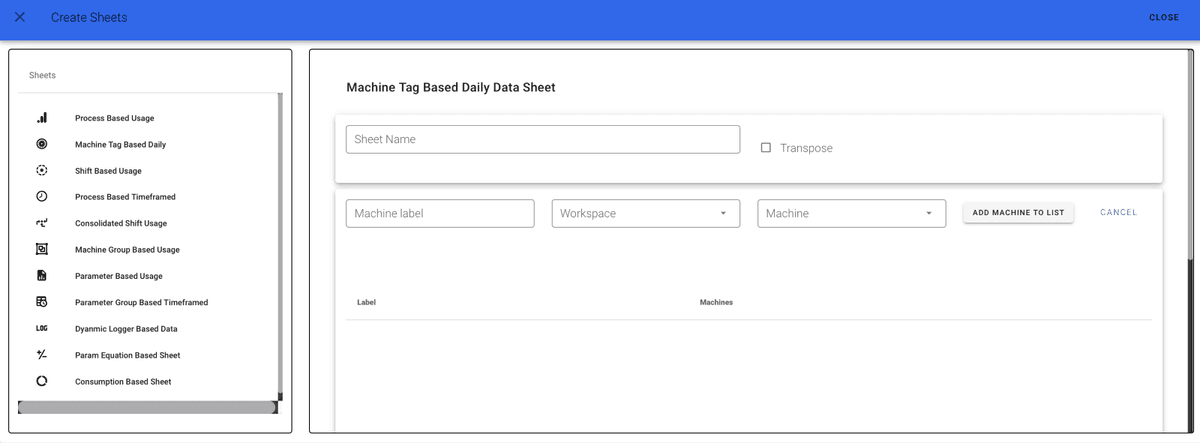The width and height of the screenshot is (1200, 443).
Task: Click the Machine Group Based Usage icon
Action: [x=42, y=250]
